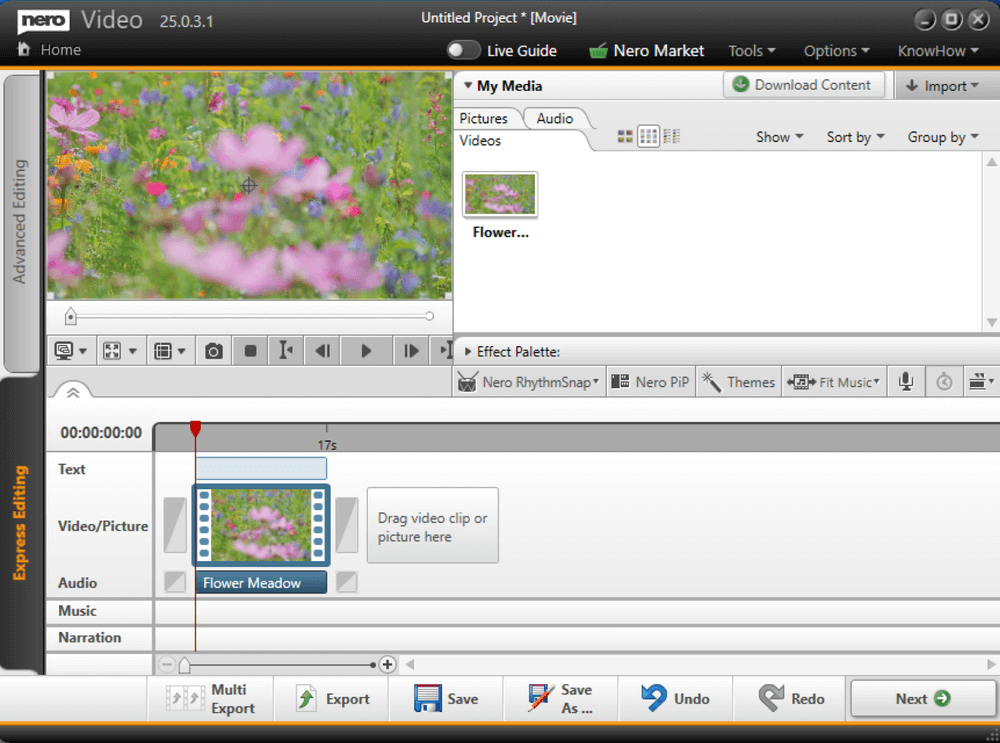Click the timeline left scroll arrow
Screen dimensions: 1000x743
409,665
